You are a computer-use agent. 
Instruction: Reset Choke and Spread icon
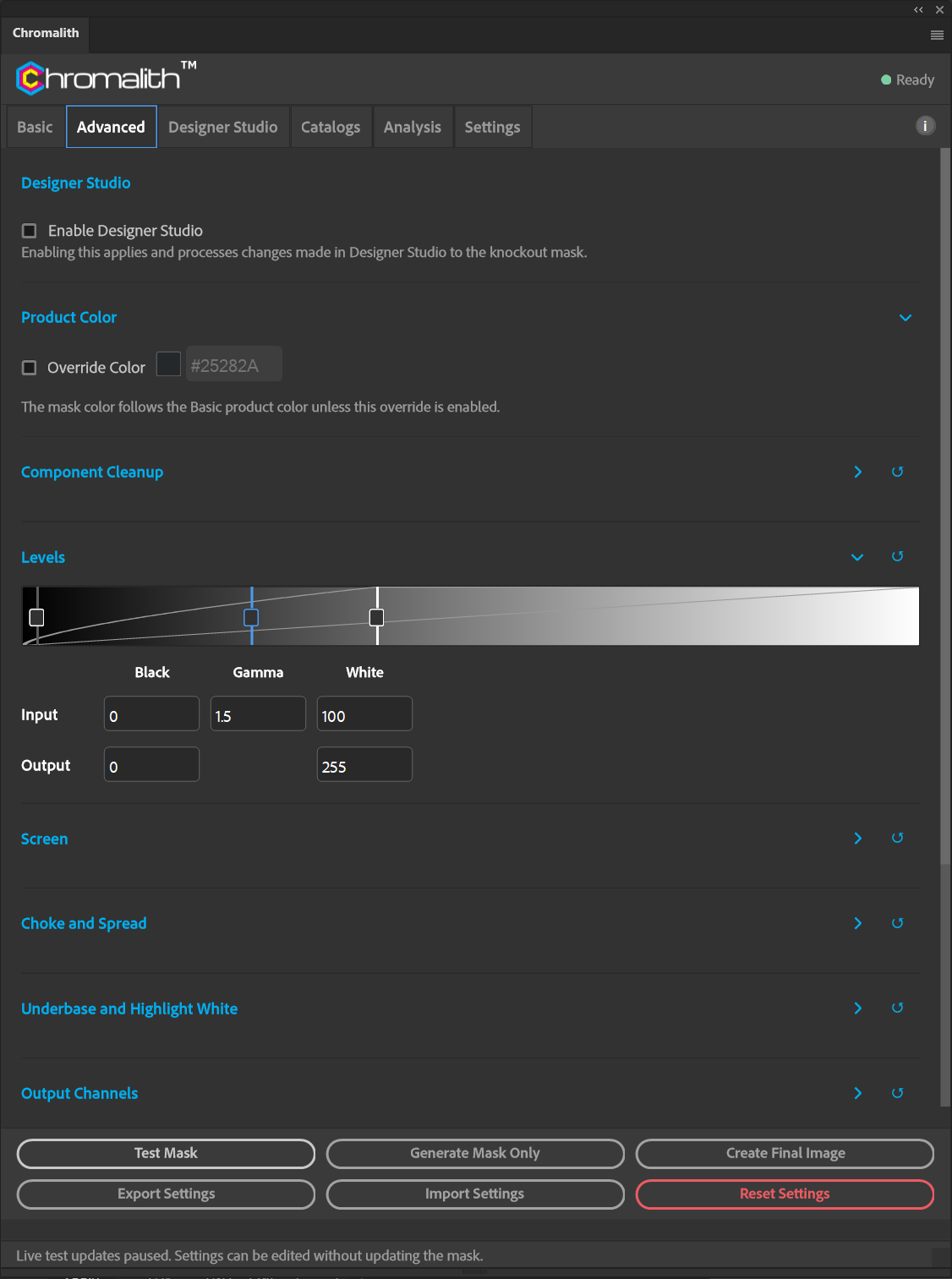(898, 923)
